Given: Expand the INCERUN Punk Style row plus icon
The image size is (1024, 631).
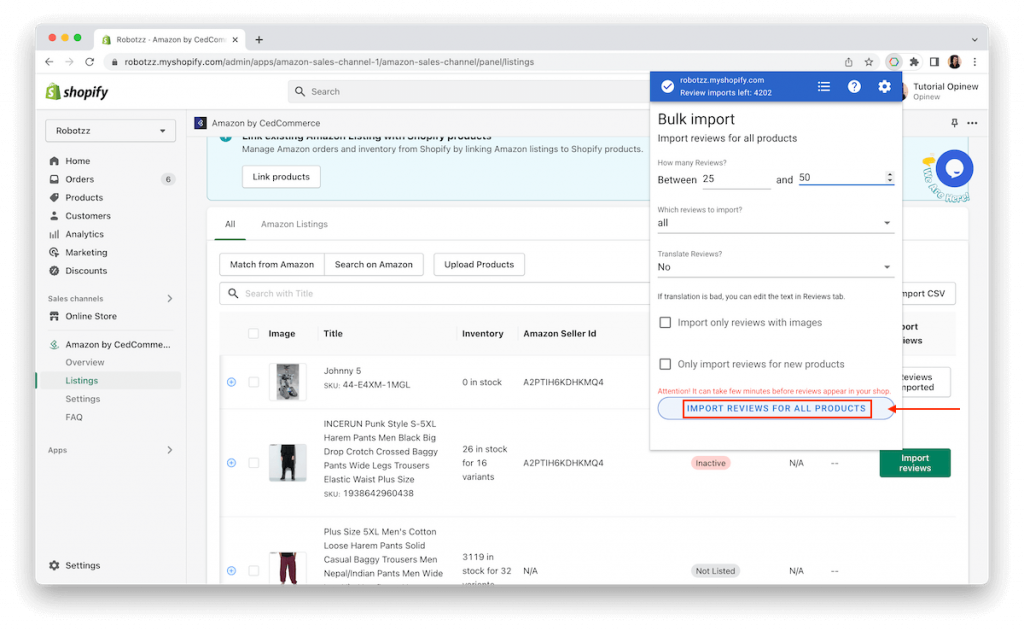Looking at the screenshot, I should click(x=231, y=462).
